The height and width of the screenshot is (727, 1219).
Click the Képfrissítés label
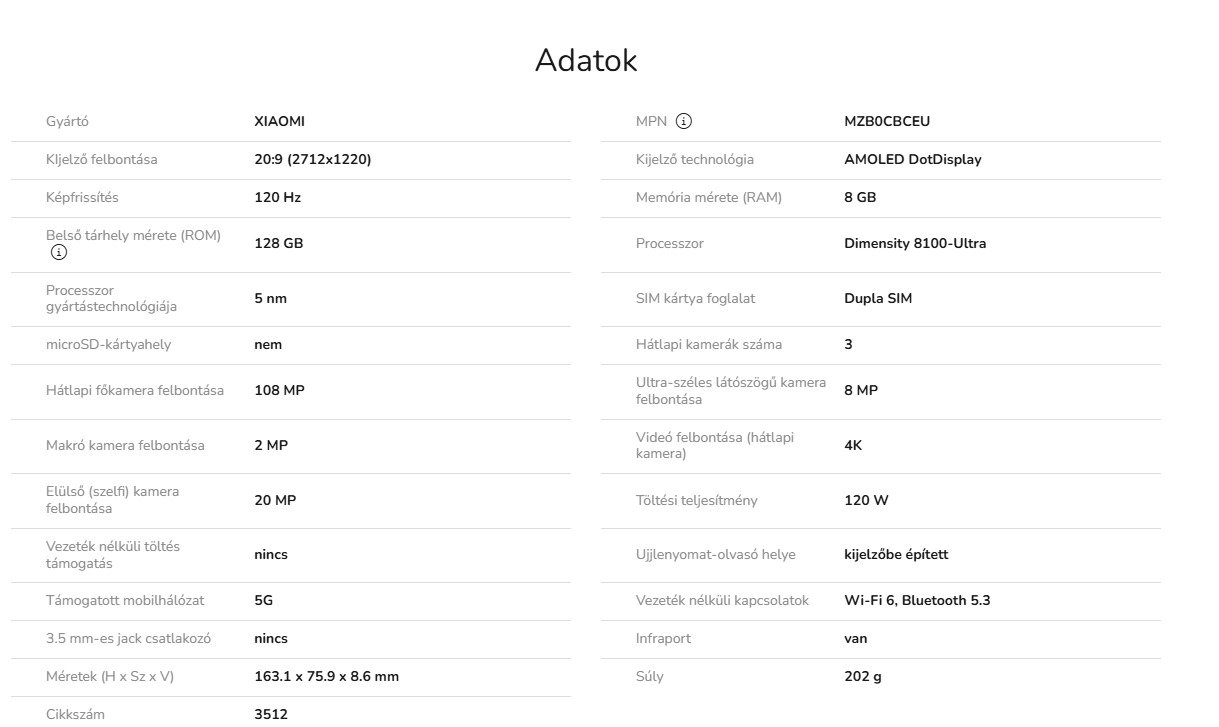[x=82, y=197]
